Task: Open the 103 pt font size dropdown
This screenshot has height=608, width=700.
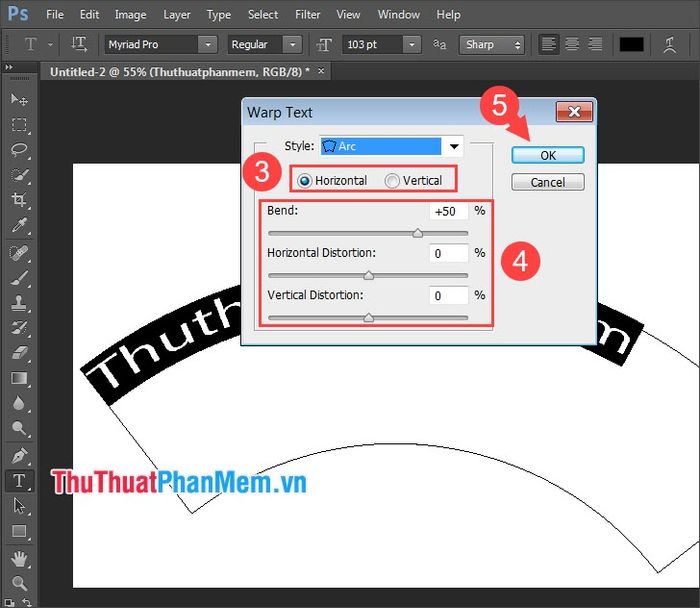Action: [412, 45]
